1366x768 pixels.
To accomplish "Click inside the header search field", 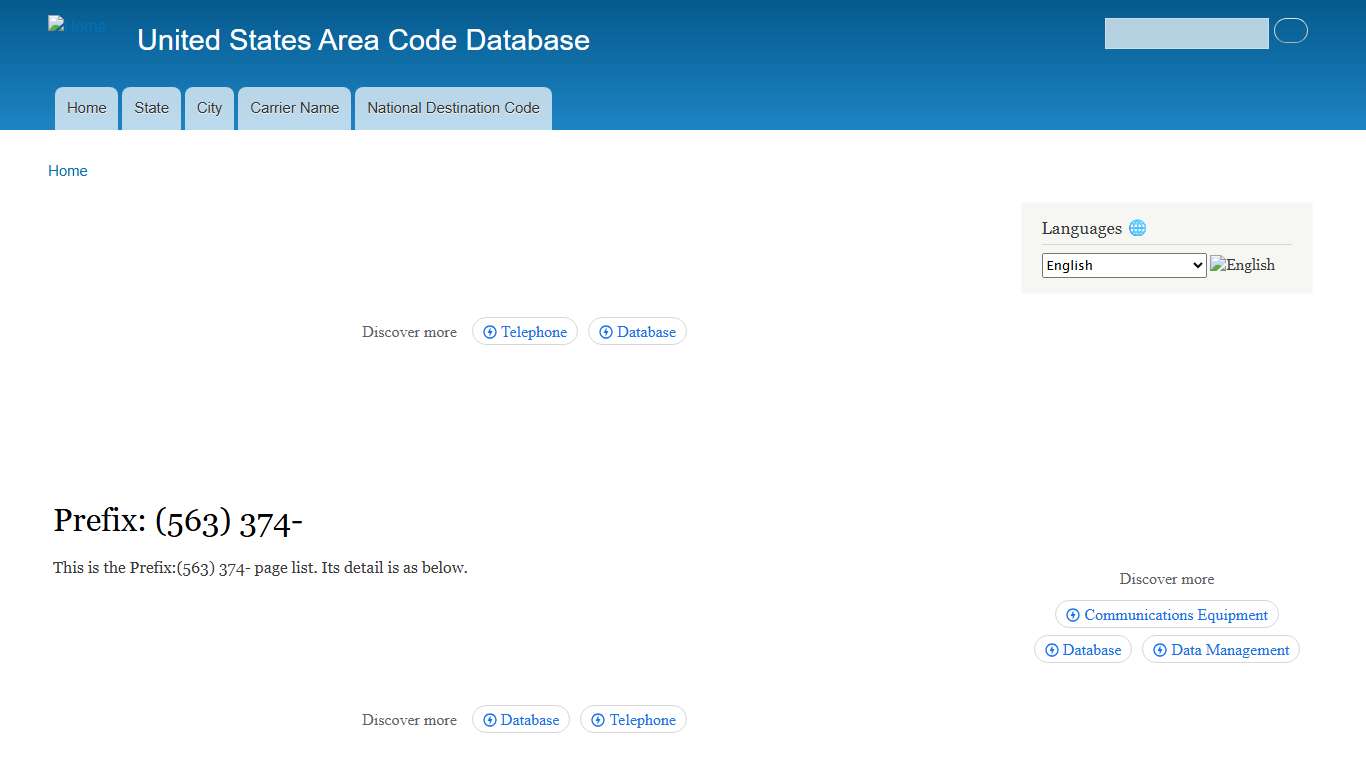I will click(1185, 33).
